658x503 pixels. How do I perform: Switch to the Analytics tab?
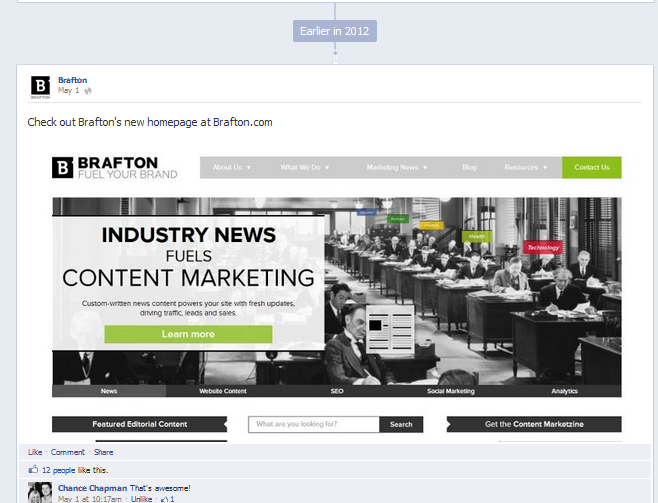[x=564, y=391]
